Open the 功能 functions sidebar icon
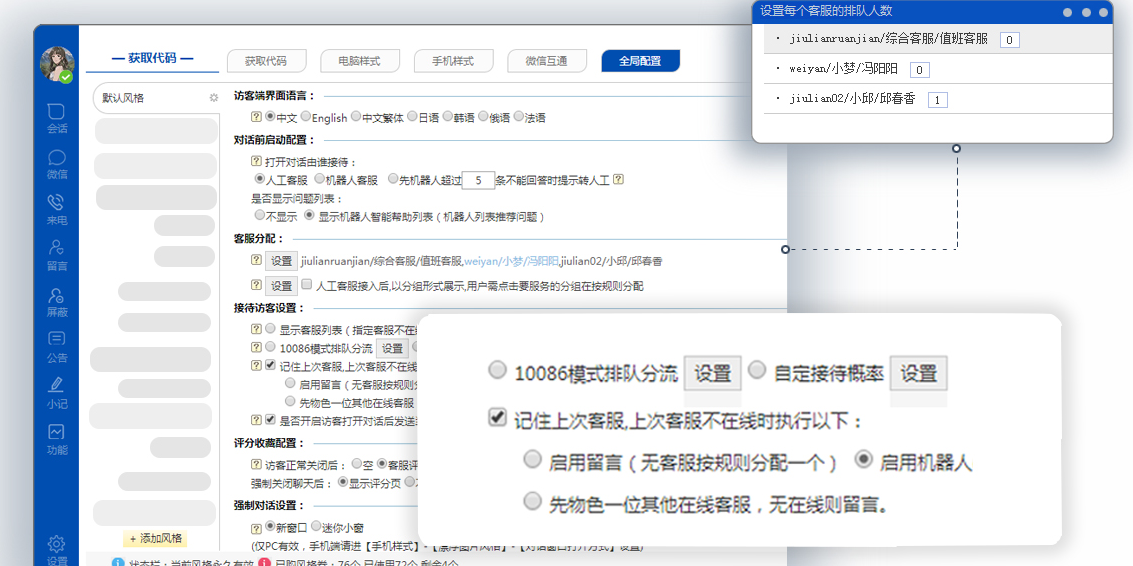 click(57, 438)
